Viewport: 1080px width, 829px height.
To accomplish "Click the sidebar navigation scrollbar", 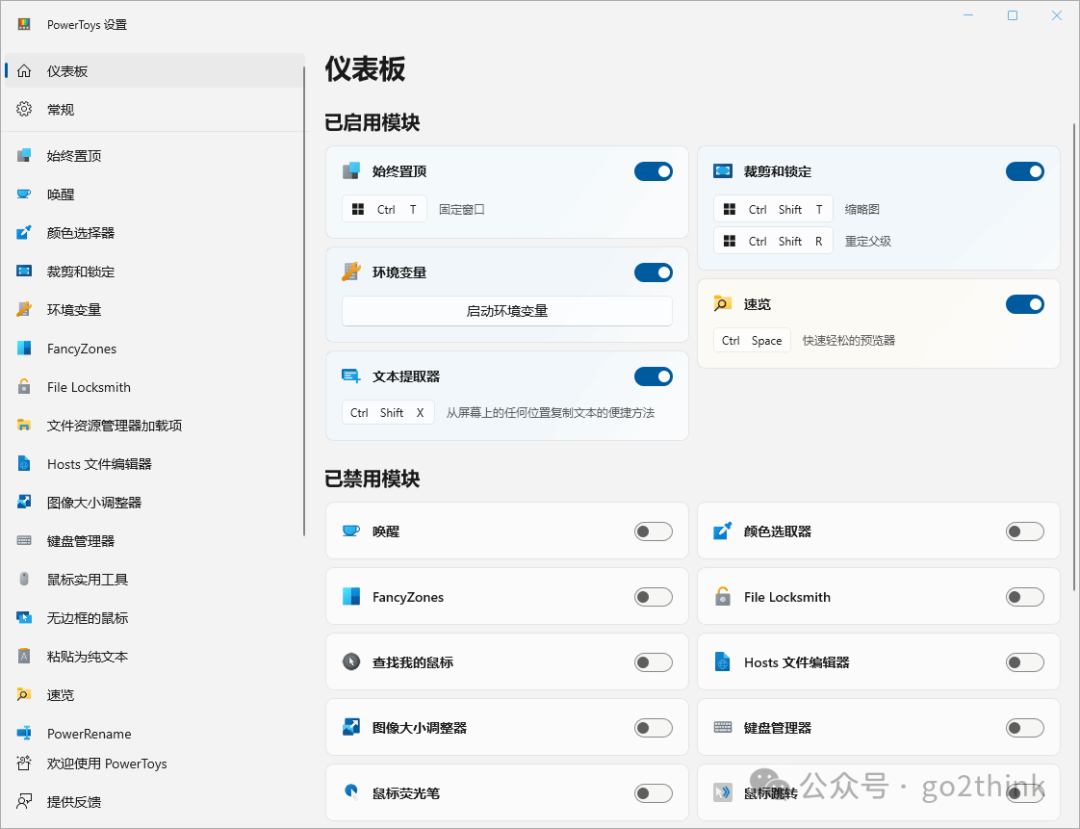I will click(x=304, y=301).
